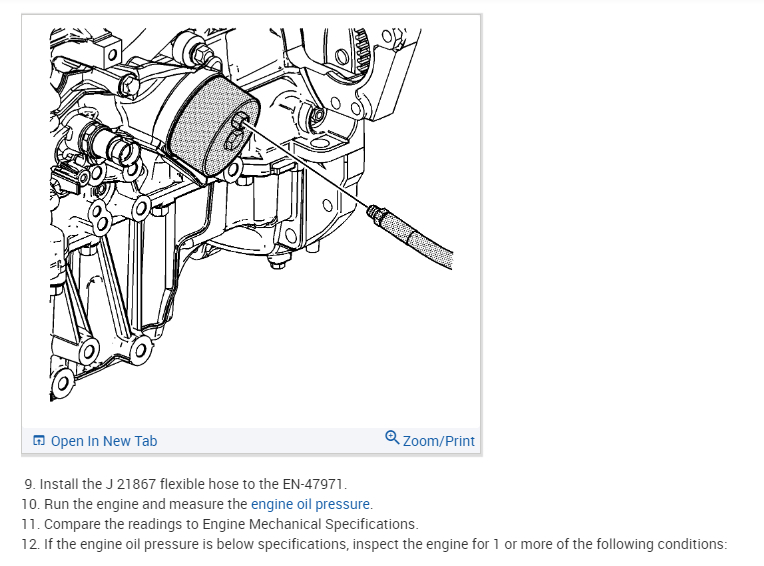
Task: Click Engine Mechanical Specifications phrase
Action: pyautogui.click(x=309, y=524)
